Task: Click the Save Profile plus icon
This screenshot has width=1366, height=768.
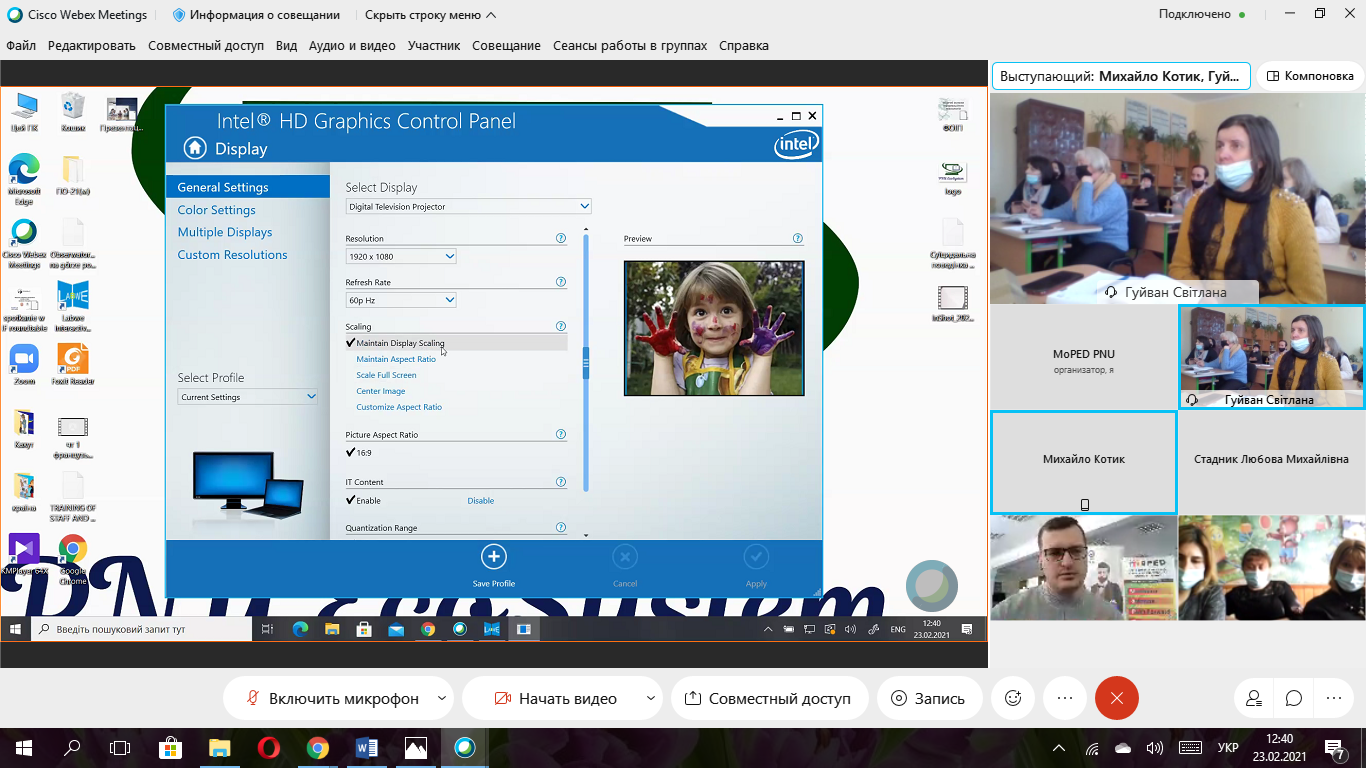Action: [x=494, y=557]
